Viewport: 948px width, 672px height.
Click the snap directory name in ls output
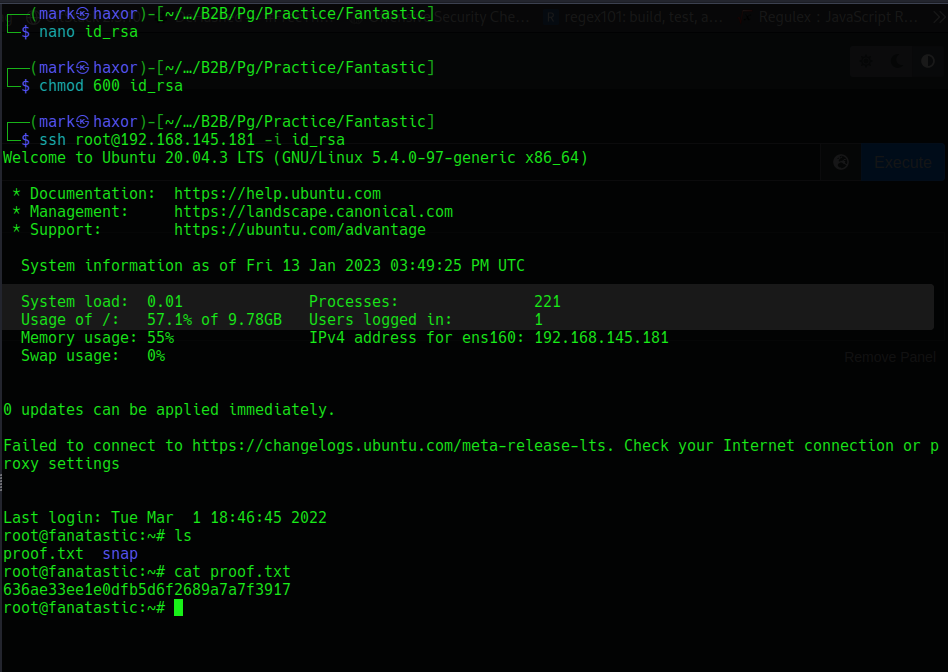(120, 554)
